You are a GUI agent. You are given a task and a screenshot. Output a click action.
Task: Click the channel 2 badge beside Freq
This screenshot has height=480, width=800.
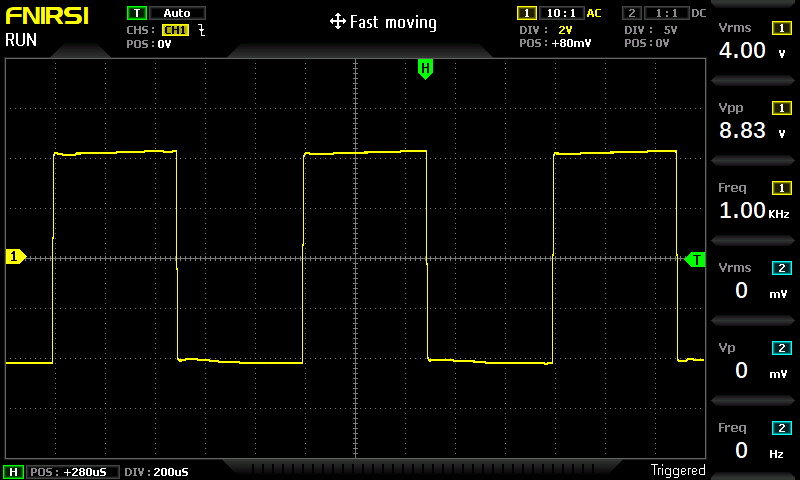point(782,428)
